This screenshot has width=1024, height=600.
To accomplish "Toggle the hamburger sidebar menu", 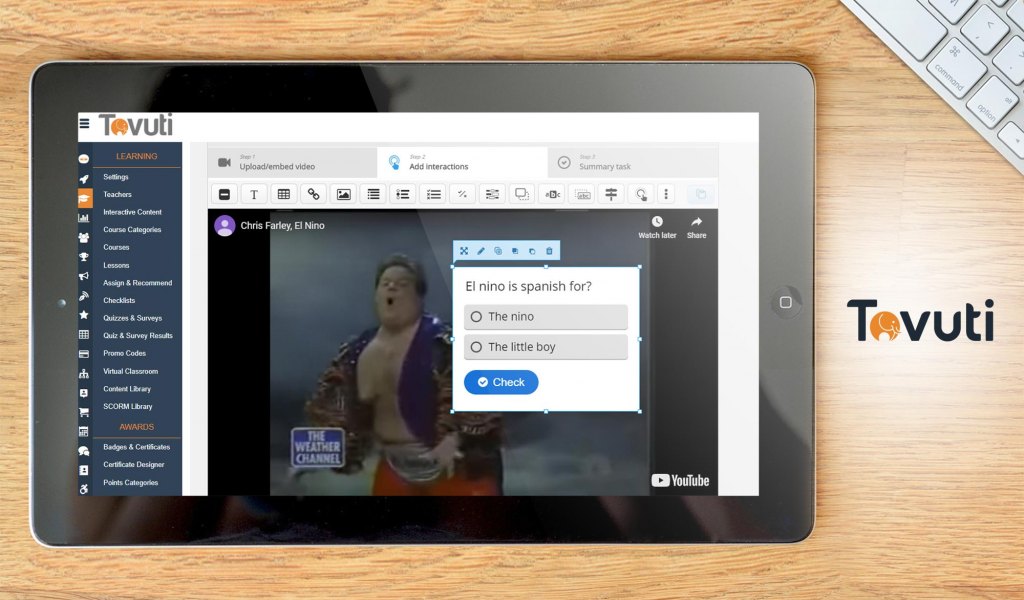I will point(84,125).
